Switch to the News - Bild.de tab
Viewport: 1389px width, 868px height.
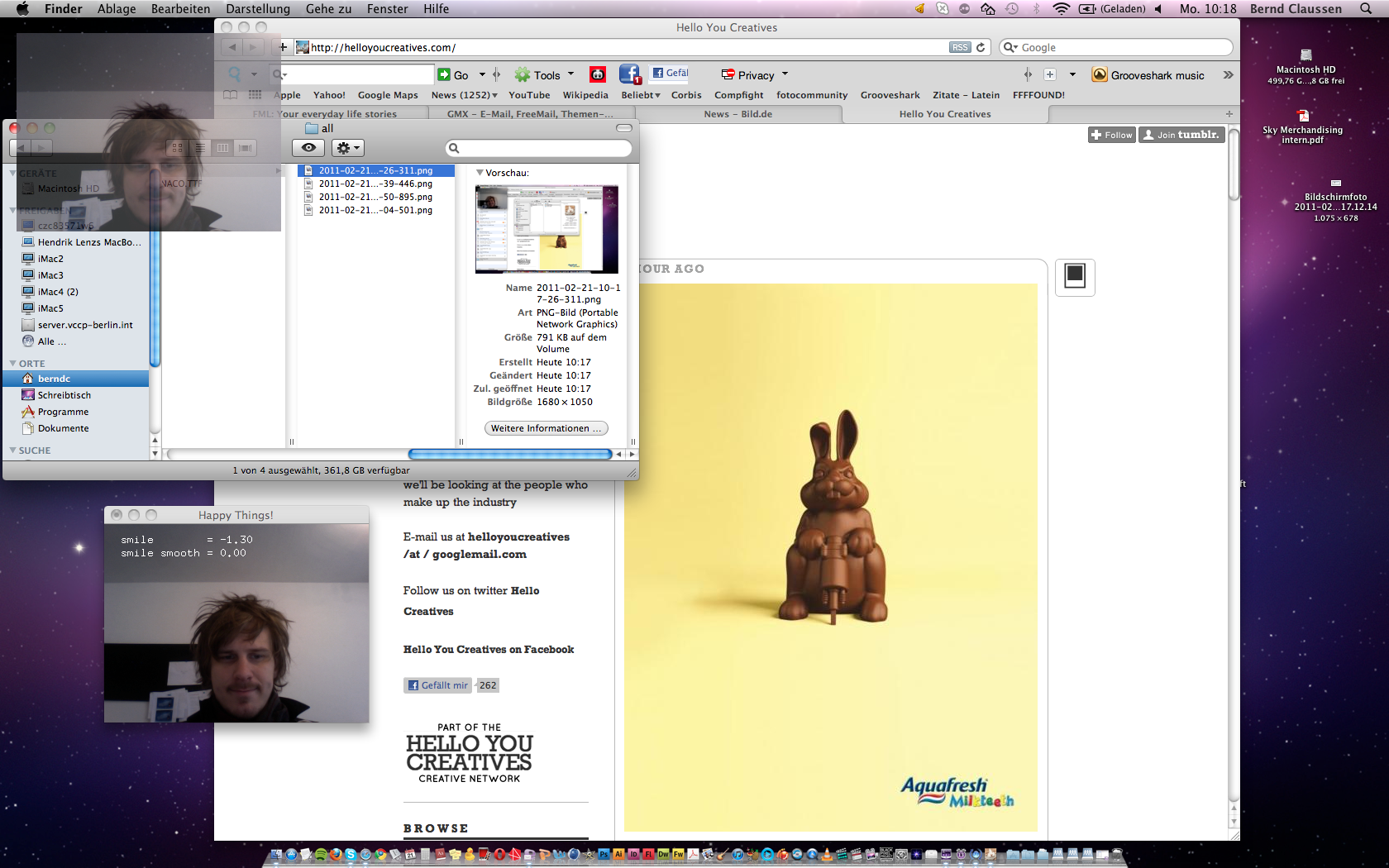[x=737, y=114]
